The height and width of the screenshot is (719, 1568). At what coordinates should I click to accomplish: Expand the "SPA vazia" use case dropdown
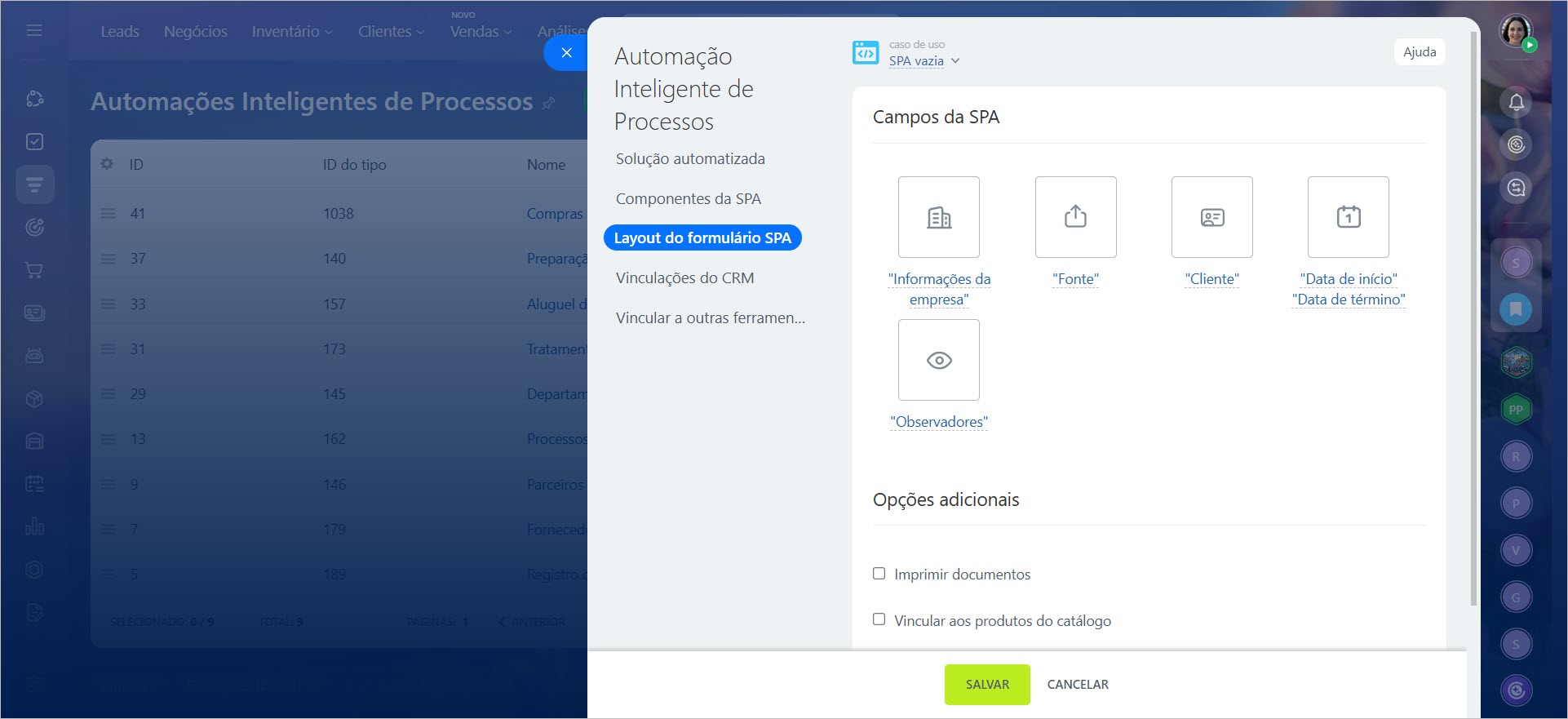coord(924,61)
